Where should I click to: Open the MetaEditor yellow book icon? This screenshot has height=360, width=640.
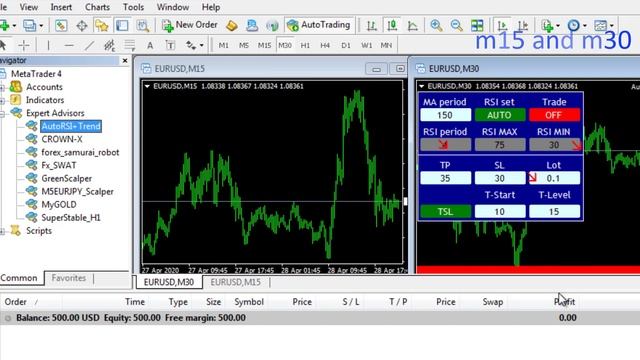click(x=232, y=25)
